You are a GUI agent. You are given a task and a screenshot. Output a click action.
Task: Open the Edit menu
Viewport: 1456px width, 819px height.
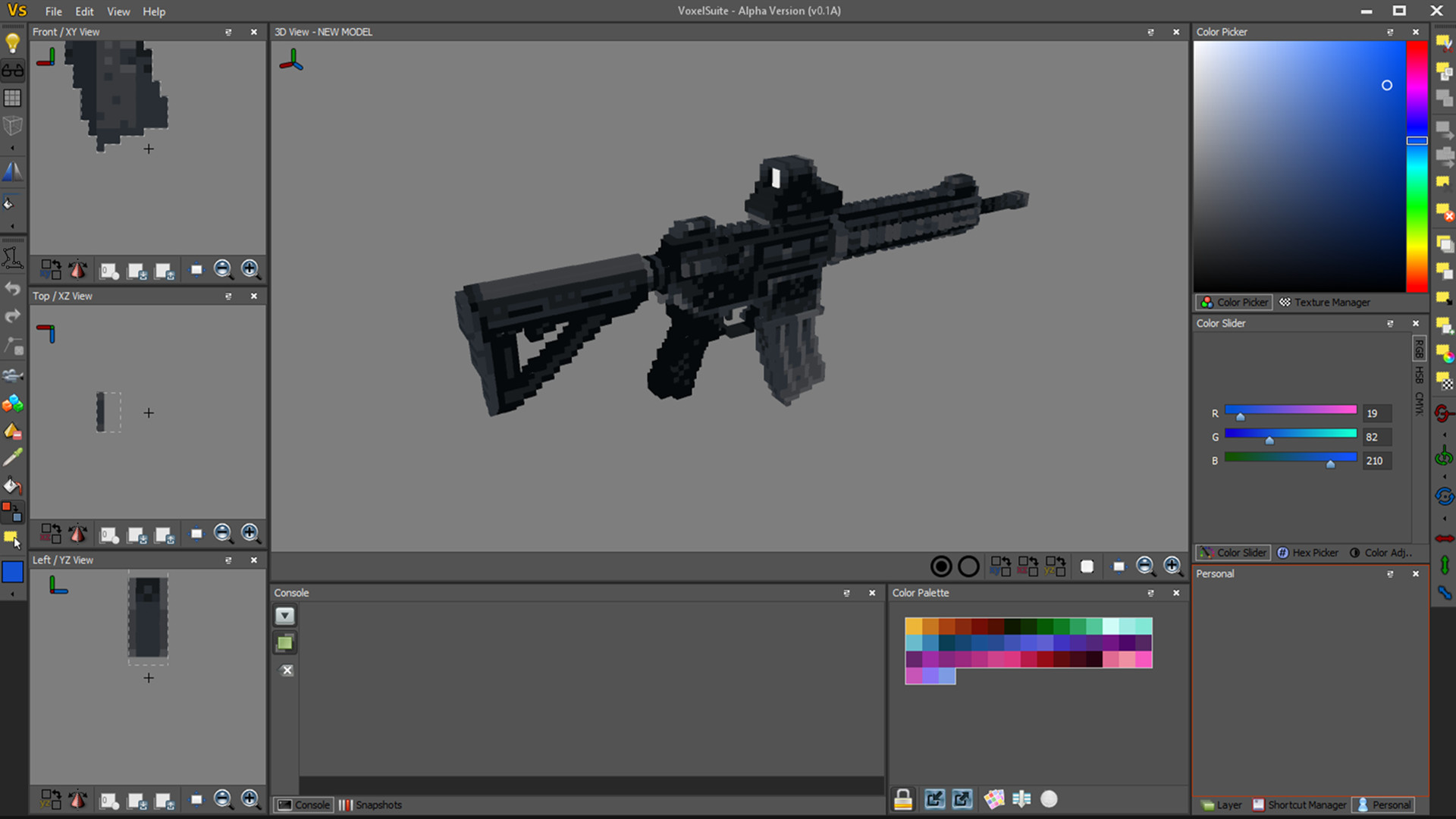84,11
